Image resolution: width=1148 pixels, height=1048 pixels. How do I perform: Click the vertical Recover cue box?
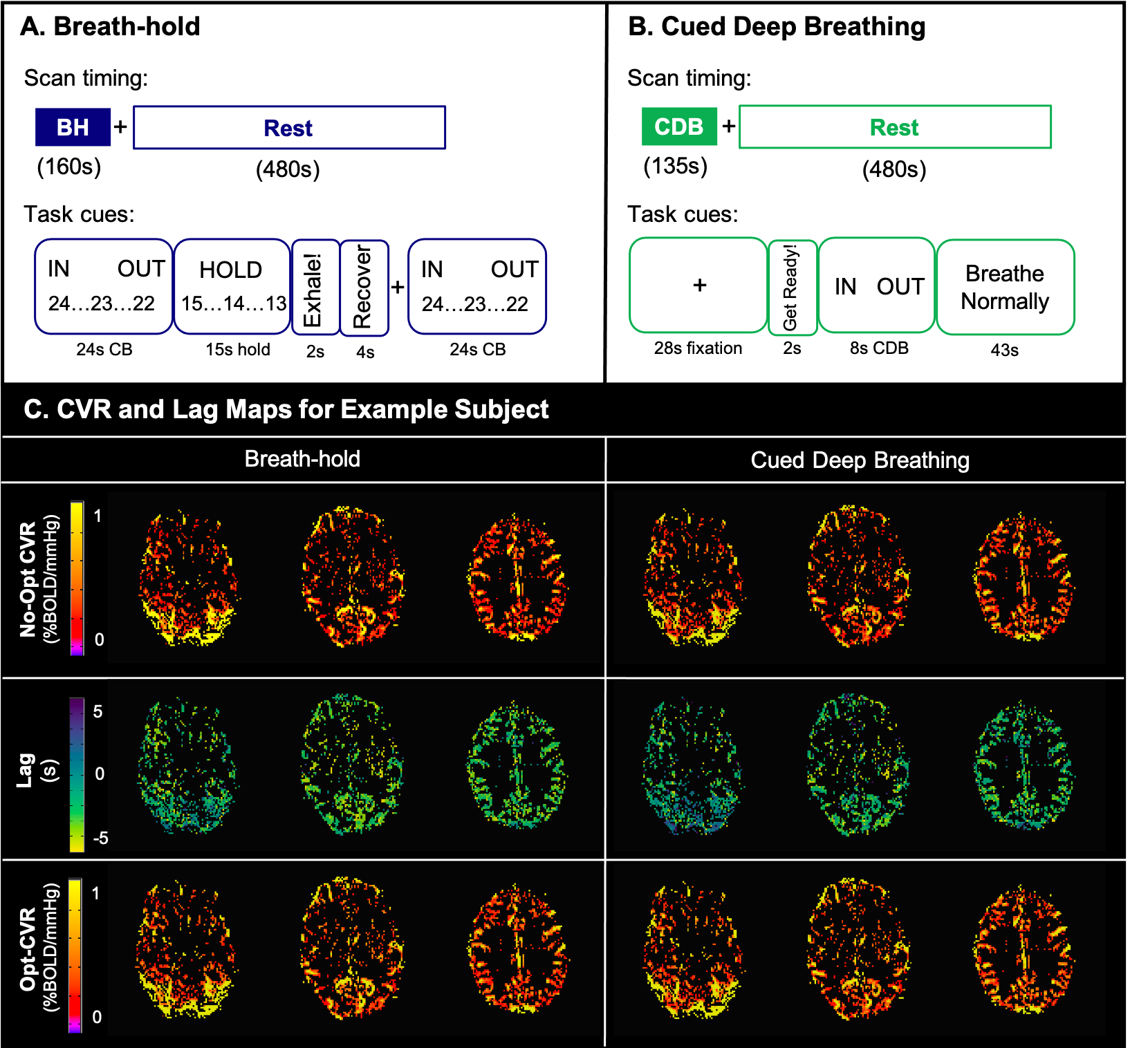[364, 288]
